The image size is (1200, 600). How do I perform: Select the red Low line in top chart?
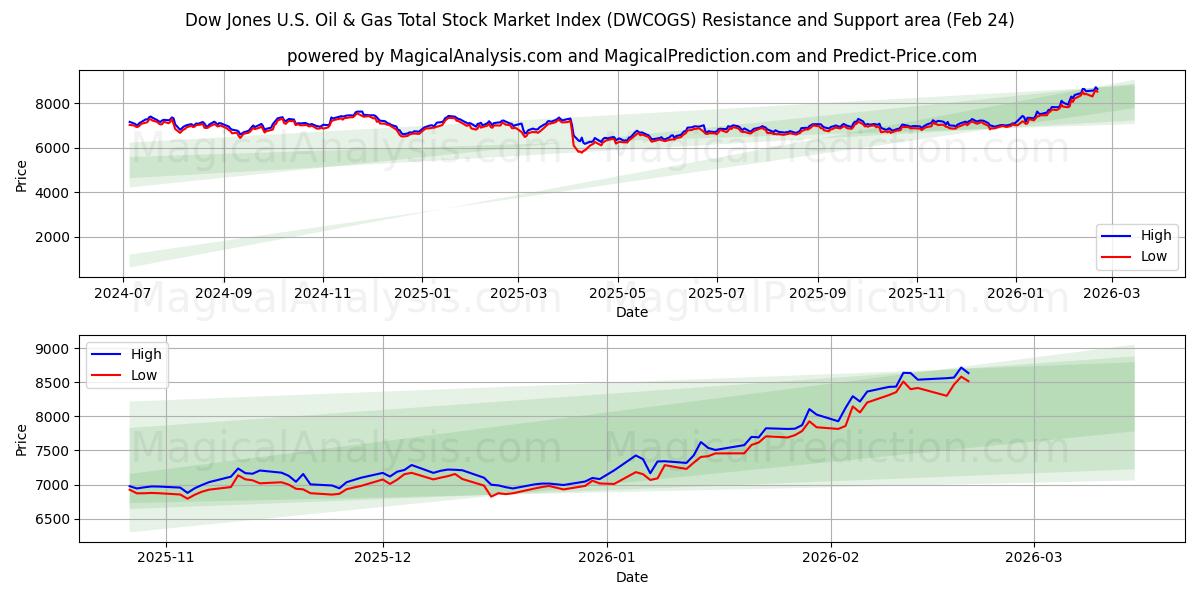click(580, 152)
